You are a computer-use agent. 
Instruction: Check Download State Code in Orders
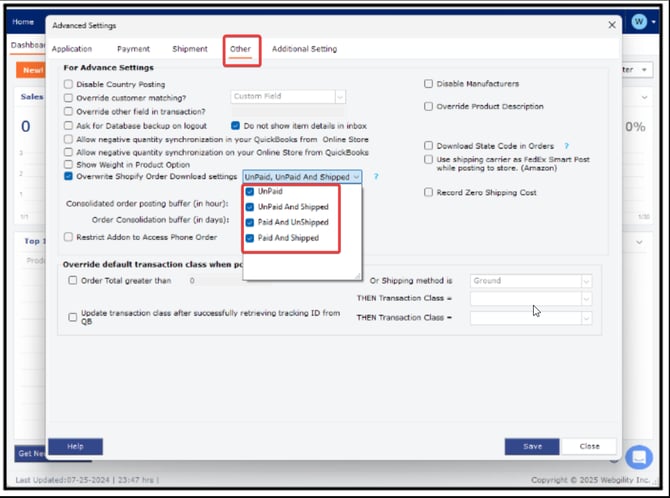click(x=428, y=146)
